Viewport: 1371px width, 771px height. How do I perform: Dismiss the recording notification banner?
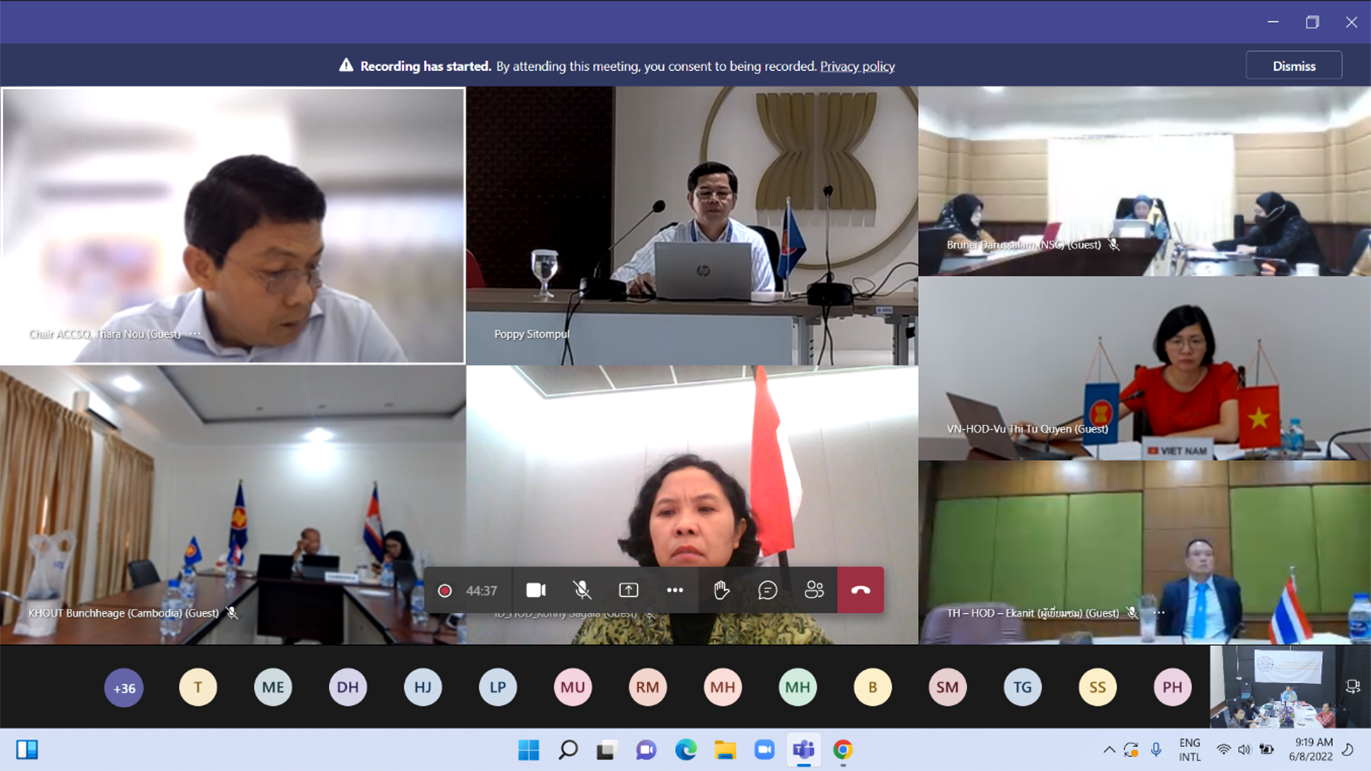[1294, 66]
